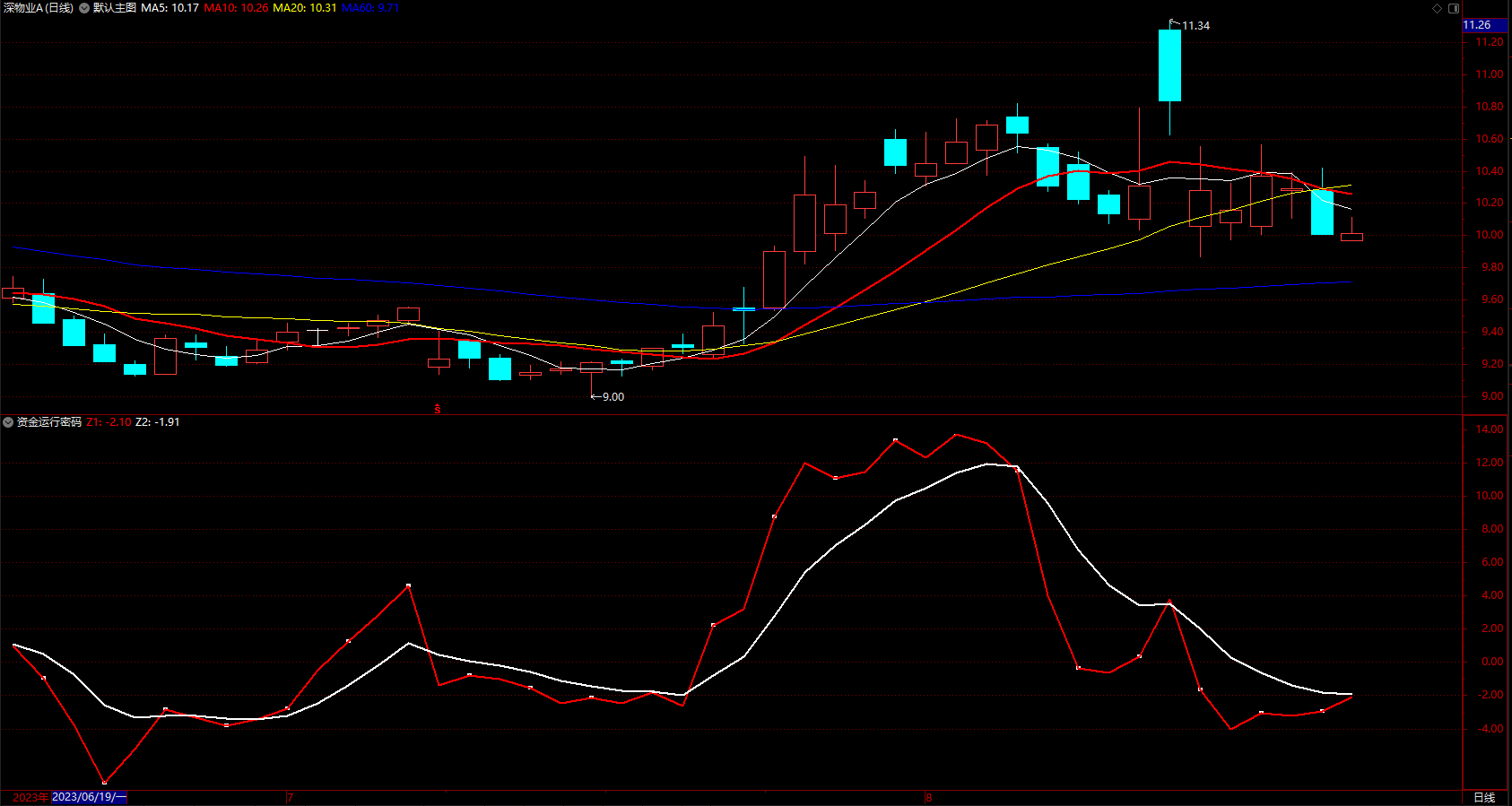1512x806 pixels.
Task: Click the month 8 marker on time axis
Action: coord(929,797)
